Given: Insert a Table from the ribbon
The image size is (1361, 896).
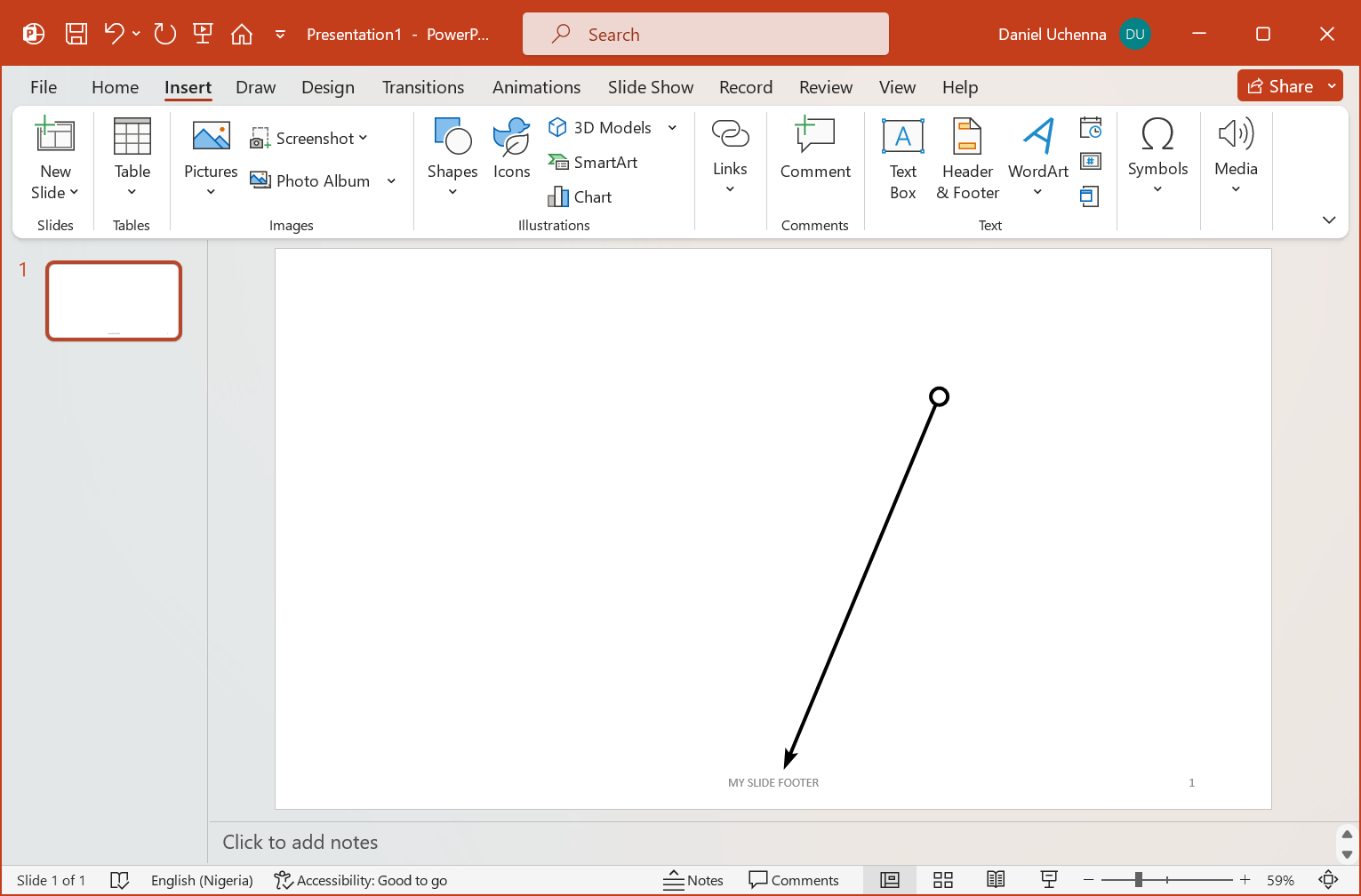Looking at the screenshot, I should (x=132, y=156).
